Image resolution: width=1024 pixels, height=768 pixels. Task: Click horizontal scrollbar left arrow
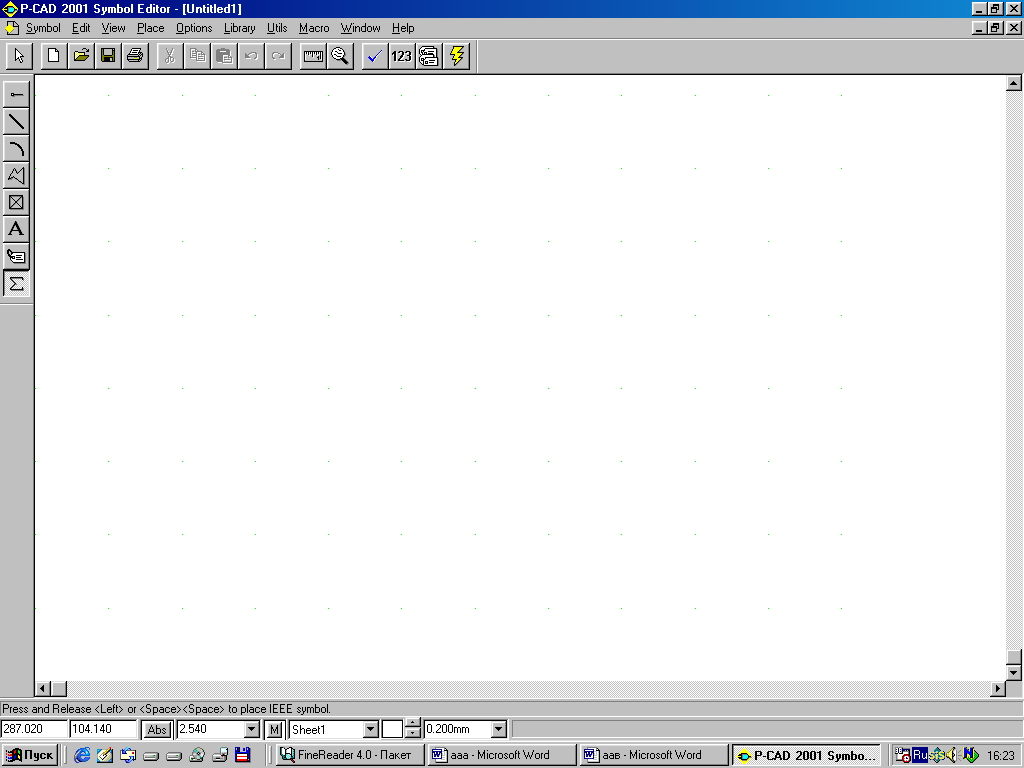point(43,688)
